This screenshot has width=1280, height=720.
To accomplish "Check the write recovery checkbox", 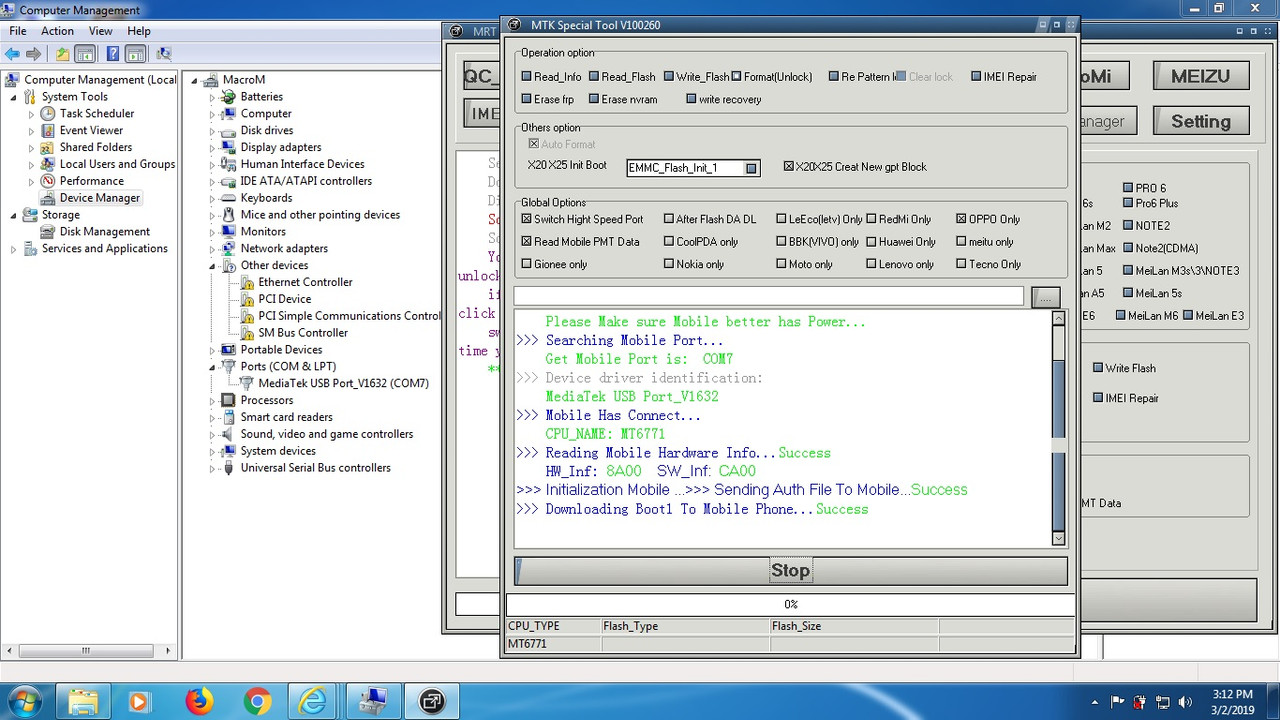I will click(691, 100).
